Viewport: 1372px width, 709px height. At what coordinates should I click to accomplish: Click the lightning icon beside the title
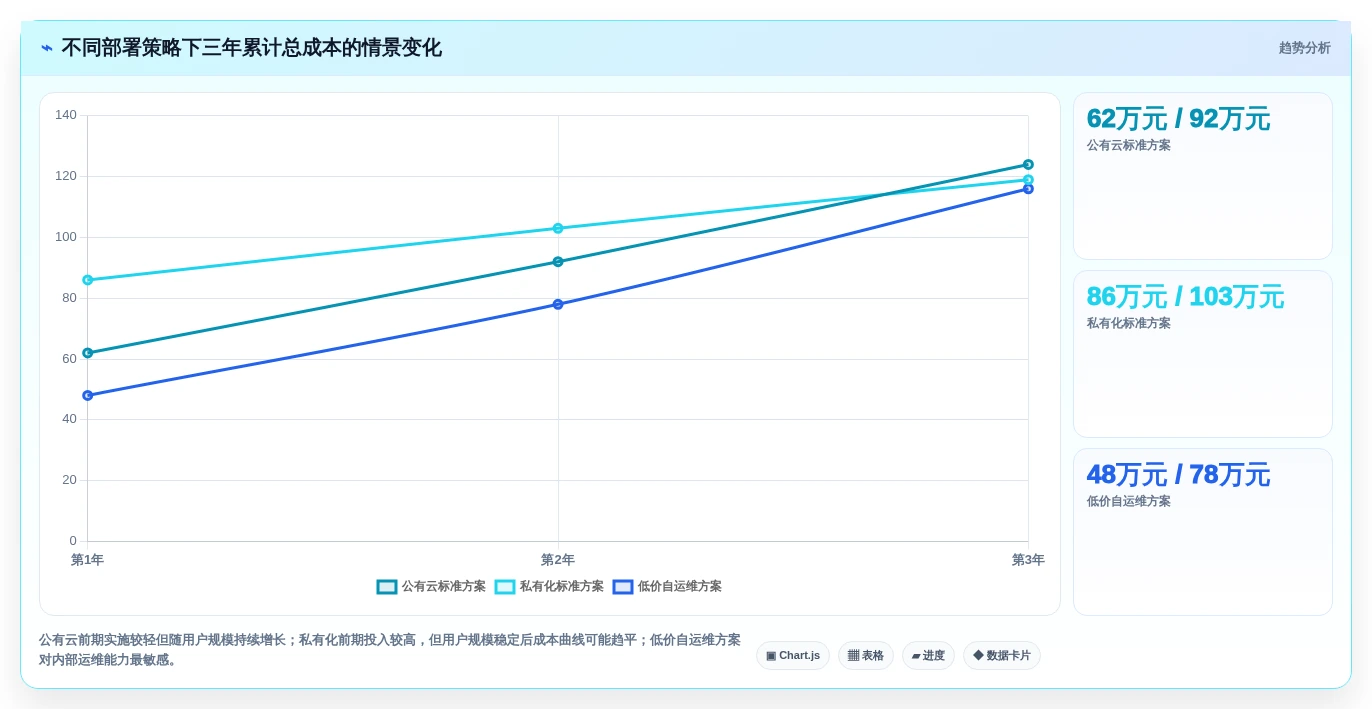pyautogui.click(x=47, y=48)
